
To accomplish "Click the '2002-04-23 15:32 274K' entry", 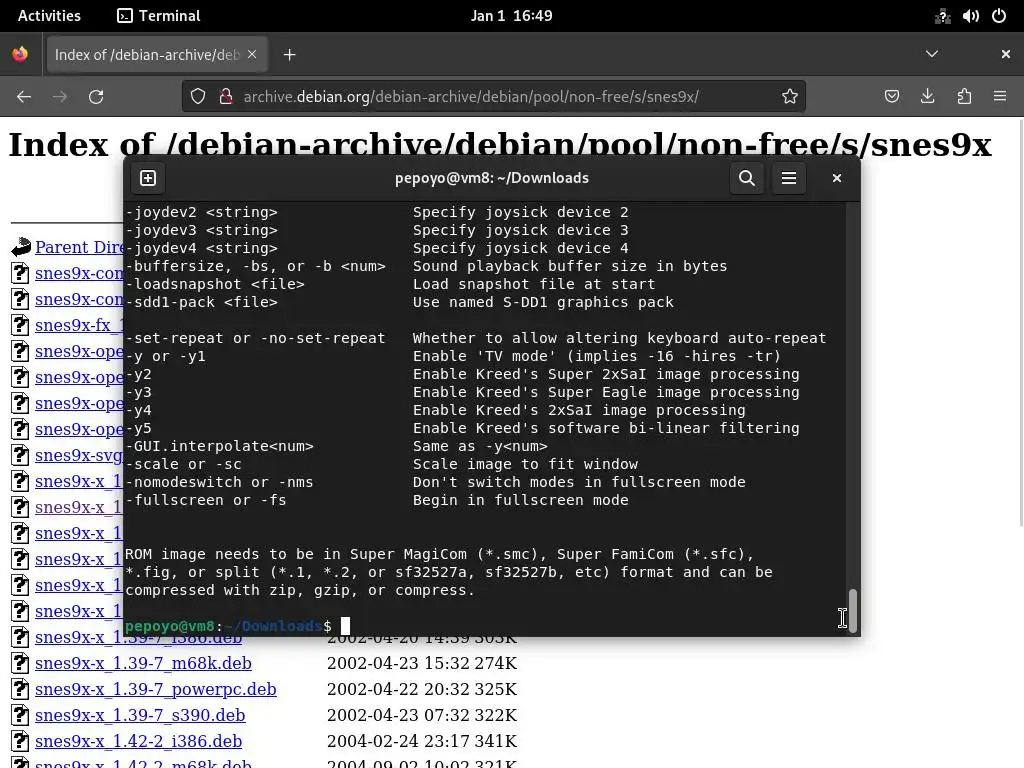I will (x=422, y=663).
